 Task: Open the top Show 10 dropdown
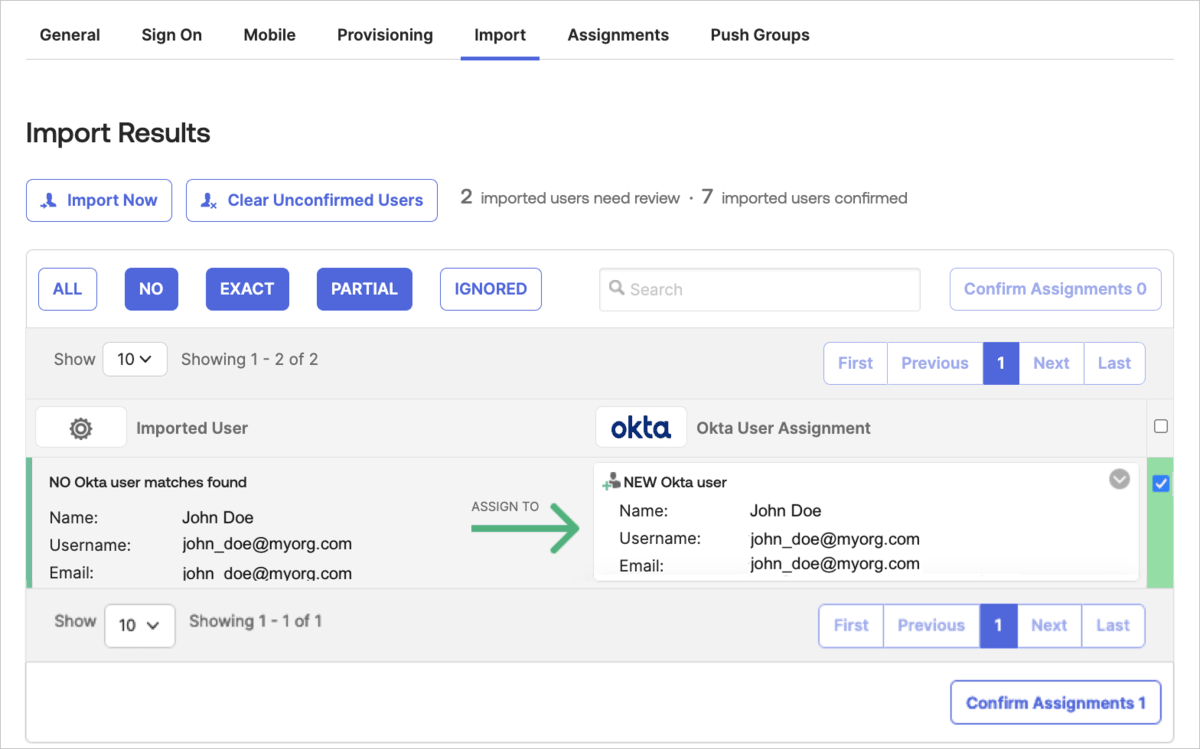click(135, 359)
